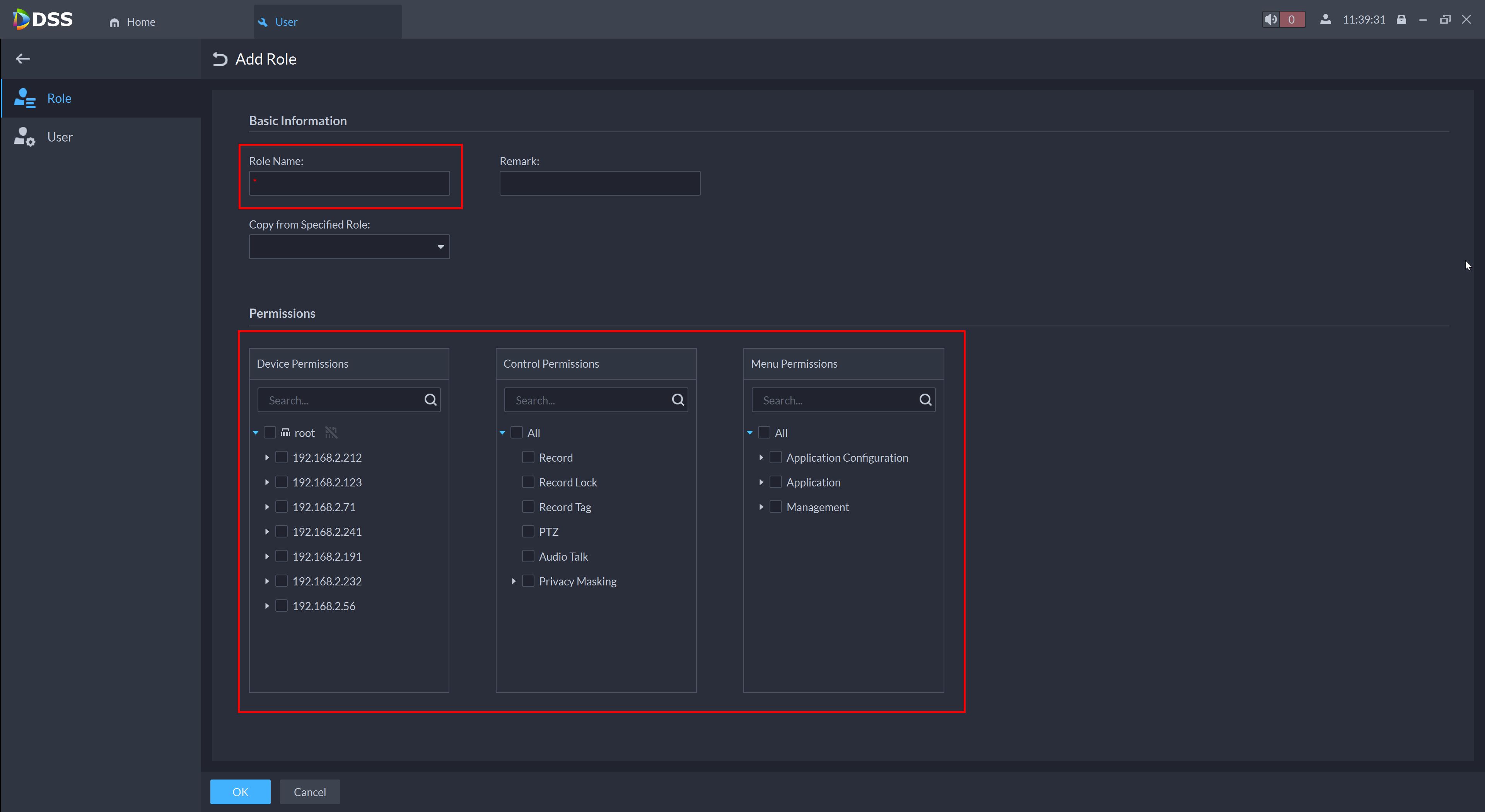Expand the Privacy Masking tree node
Viewport: 1485px width, 812px height.
514,582
